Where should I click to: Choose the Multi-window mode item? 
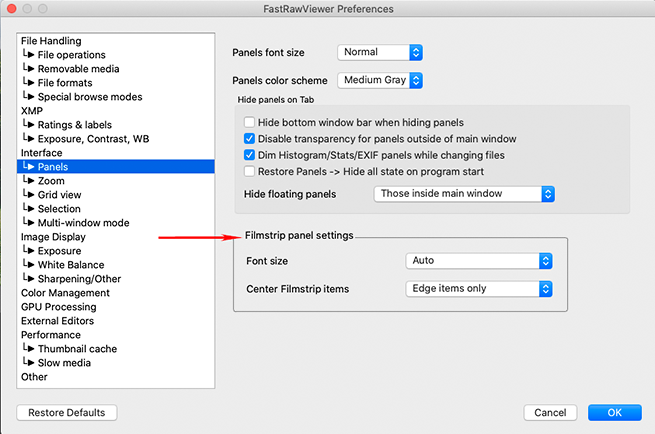(83, 223)
